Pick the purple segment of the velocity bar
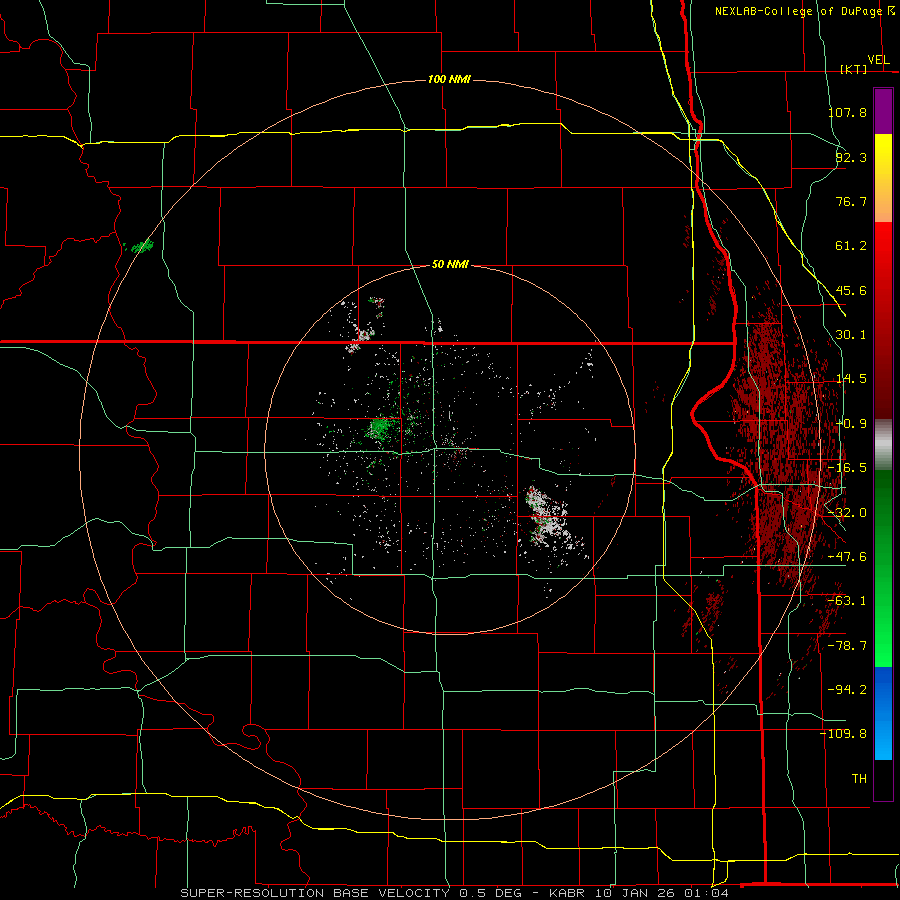The image size is (900, 900). [883, 111]
